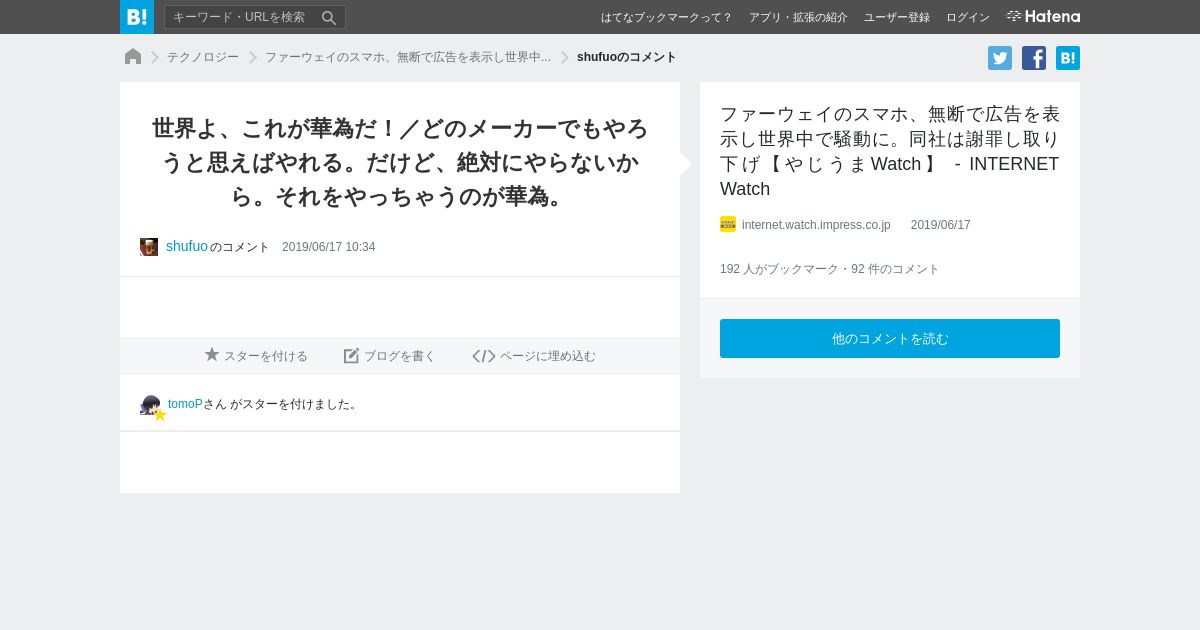Share this comment on Facebook

1034,58
